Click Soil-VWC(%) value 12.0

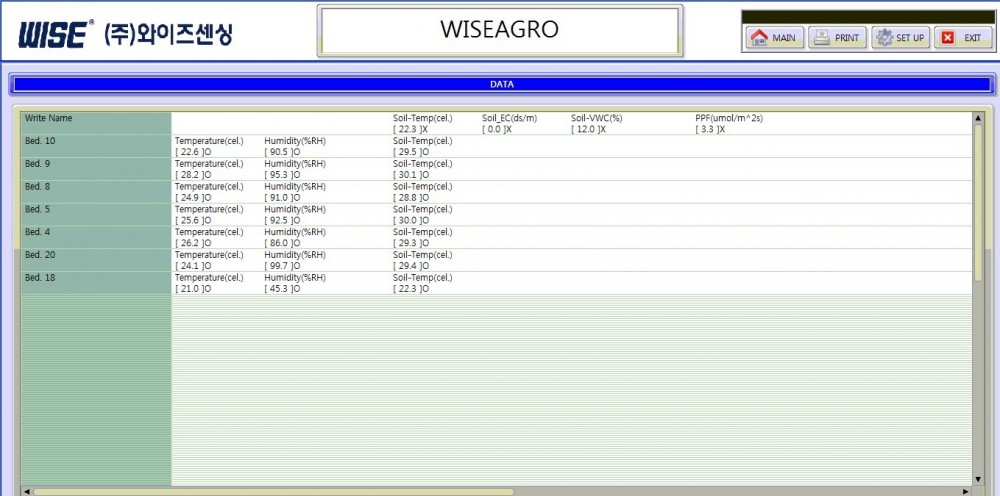tap(588, 129)
